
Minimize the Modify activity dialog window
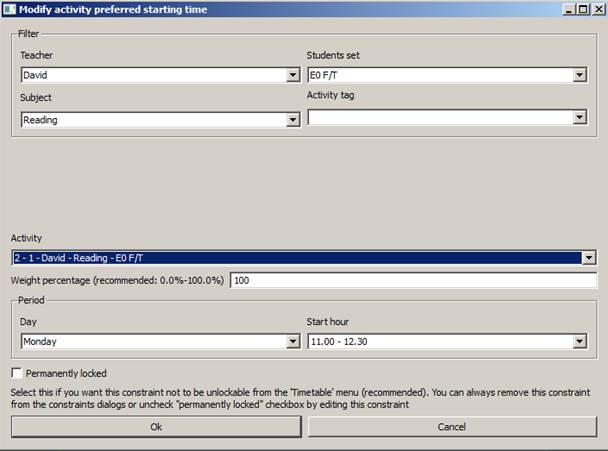tap(568, 9)
